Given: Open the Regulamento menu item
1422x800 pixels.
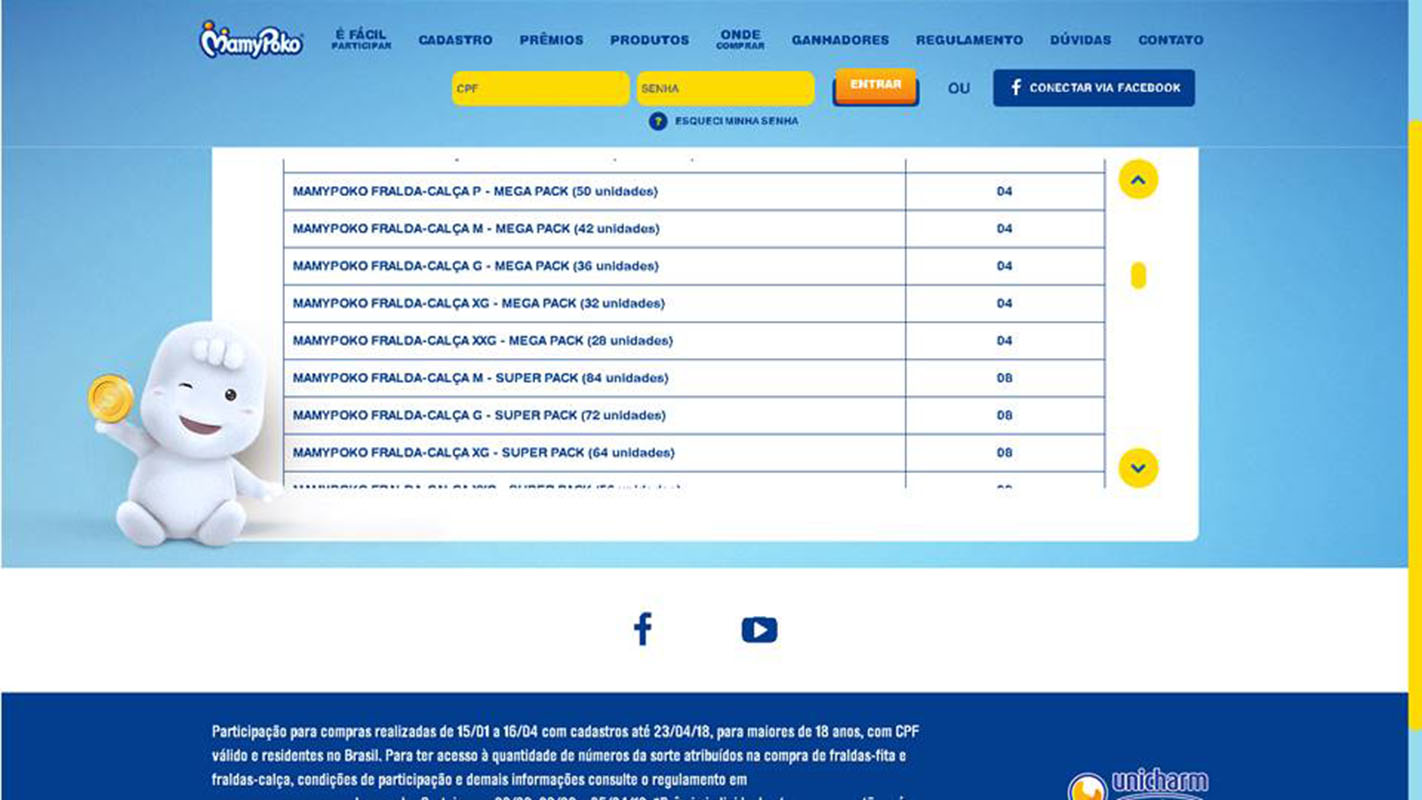Looking at the screenshot, I should coord(969,40).
